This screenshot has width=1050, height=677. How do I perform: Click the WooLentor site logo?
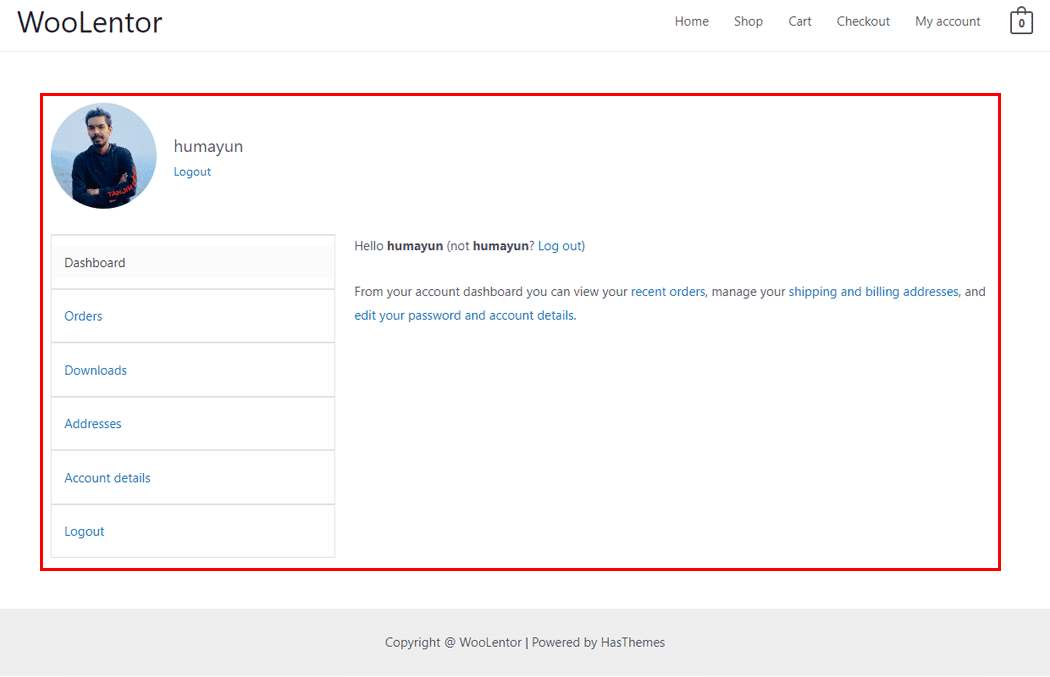click(90, 22)
